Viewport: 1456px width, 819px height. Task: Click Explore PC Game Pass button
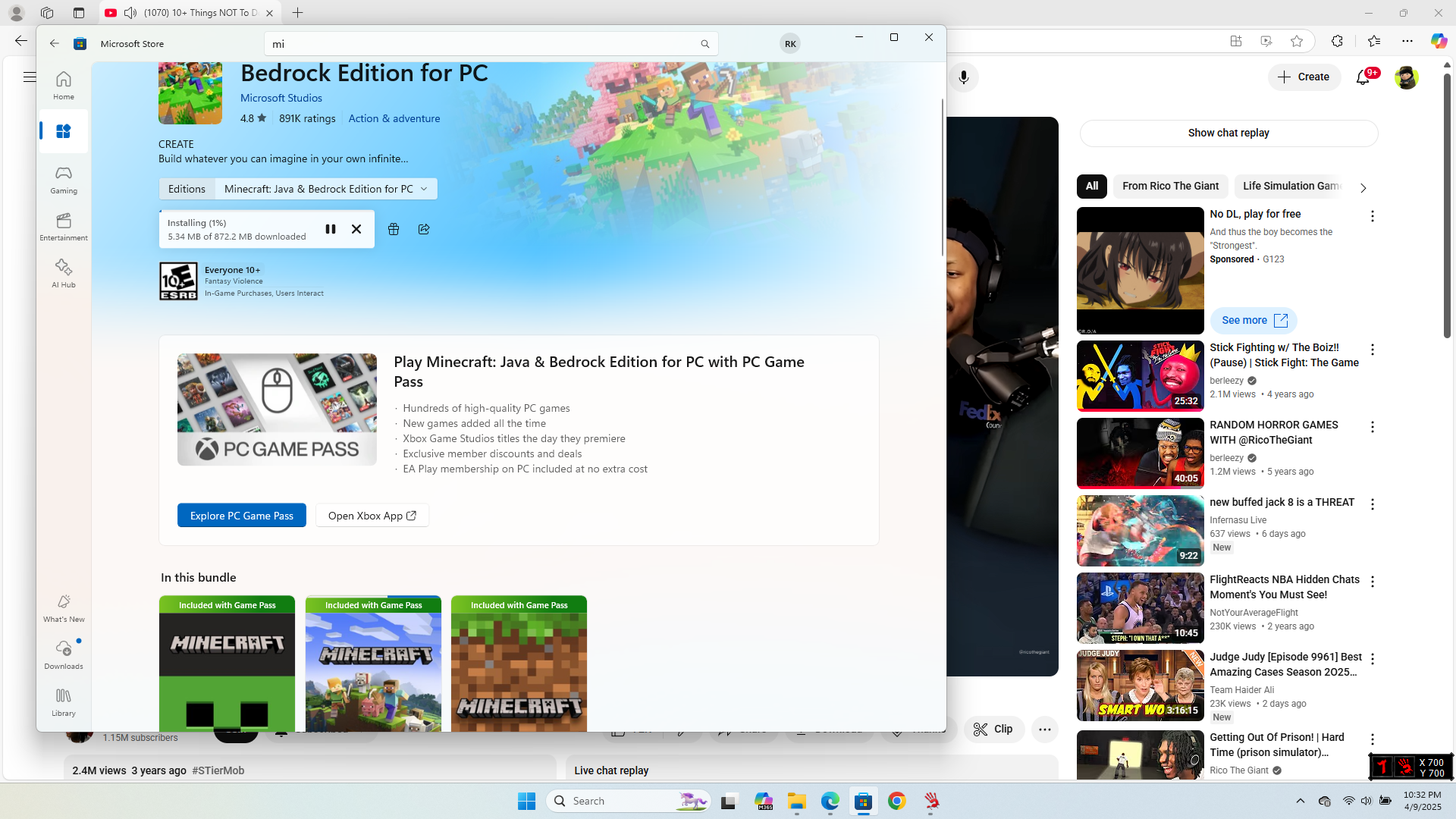tap(242, 516)
